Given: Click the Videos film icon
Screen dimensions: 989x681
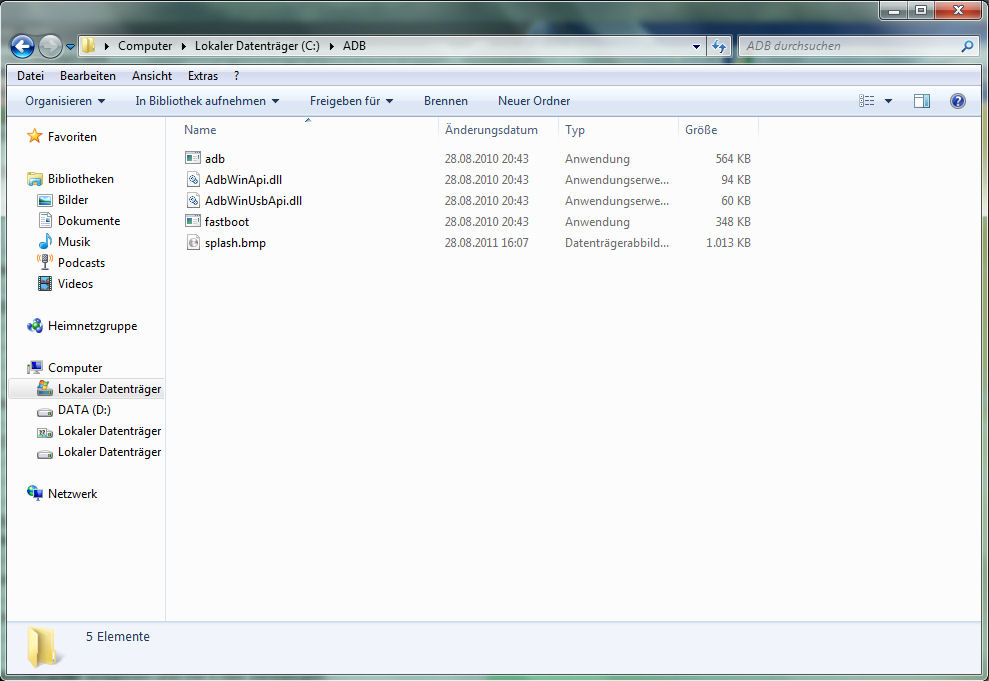Looking at the screenshot, I should pyautogui.click(x=45, y=283).
